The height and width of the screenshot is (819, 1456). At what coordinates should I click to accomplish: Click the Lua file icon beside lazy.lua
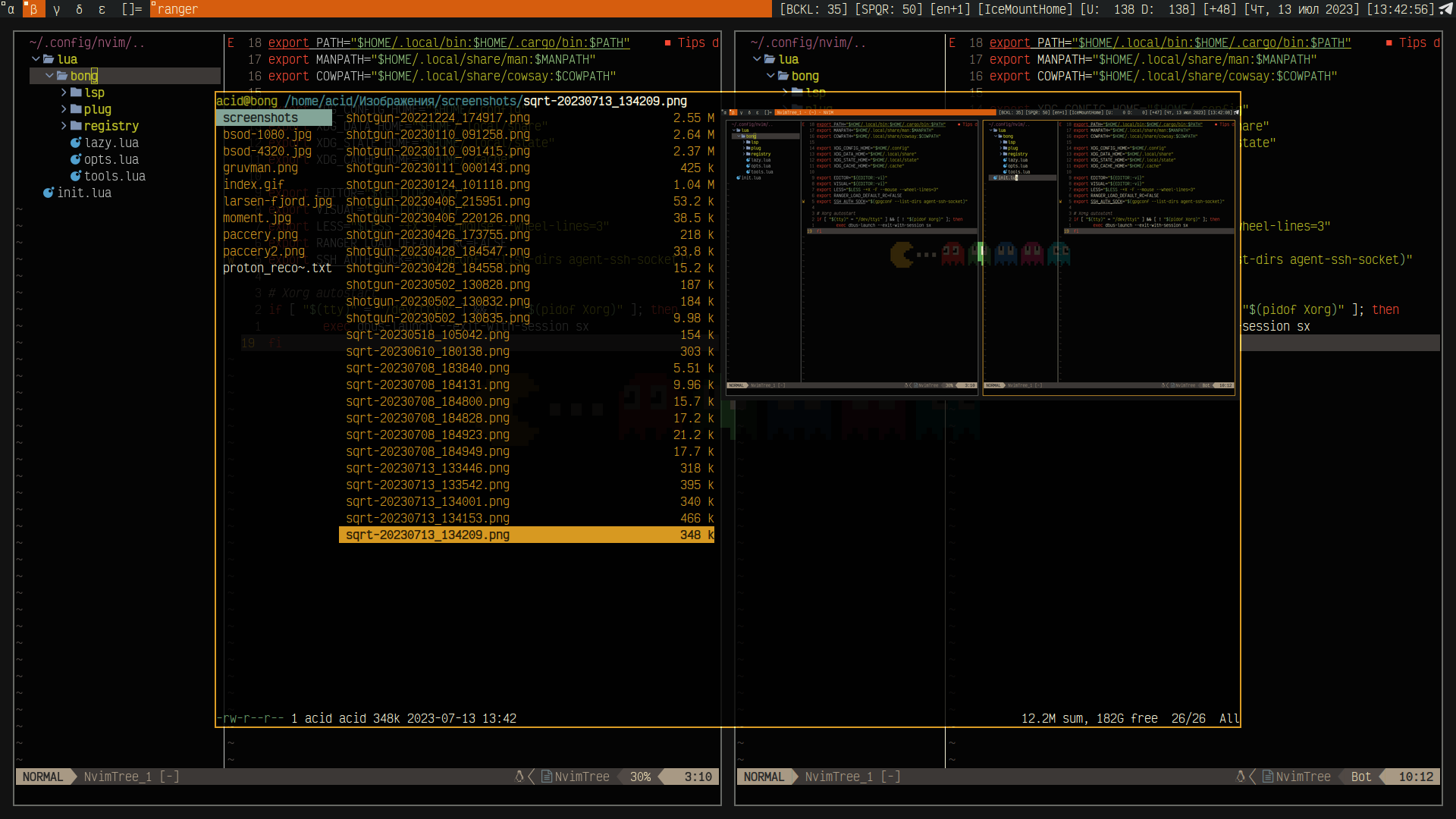click(76, 143)
